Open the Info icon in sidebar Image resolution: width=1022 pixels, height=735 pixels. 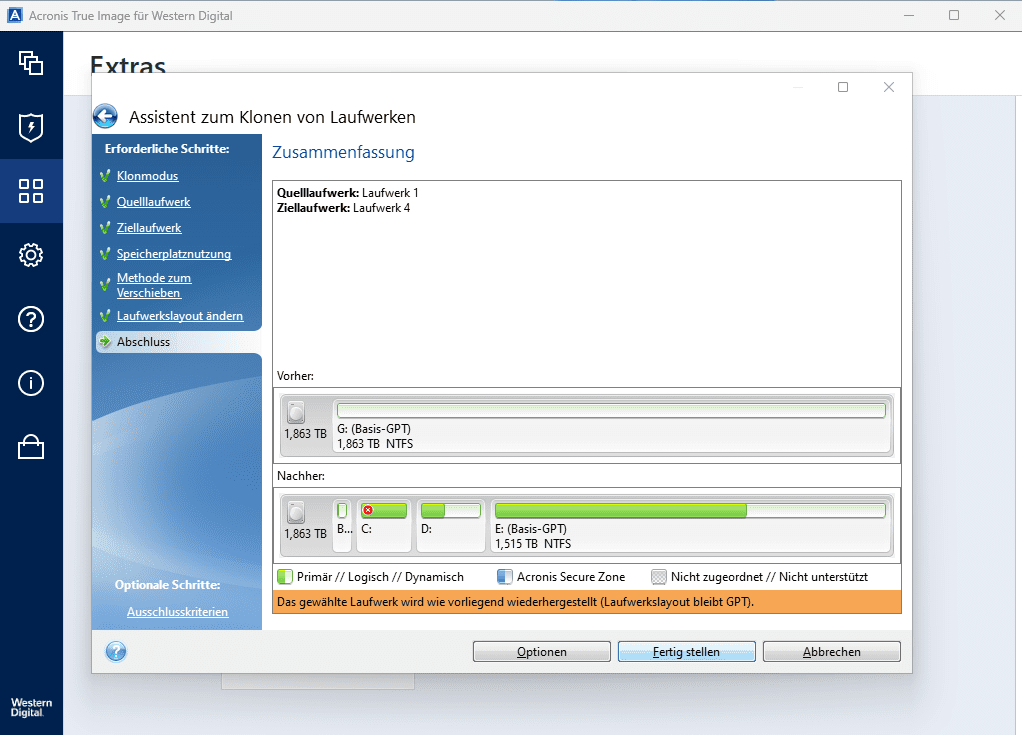click(31, 382)
